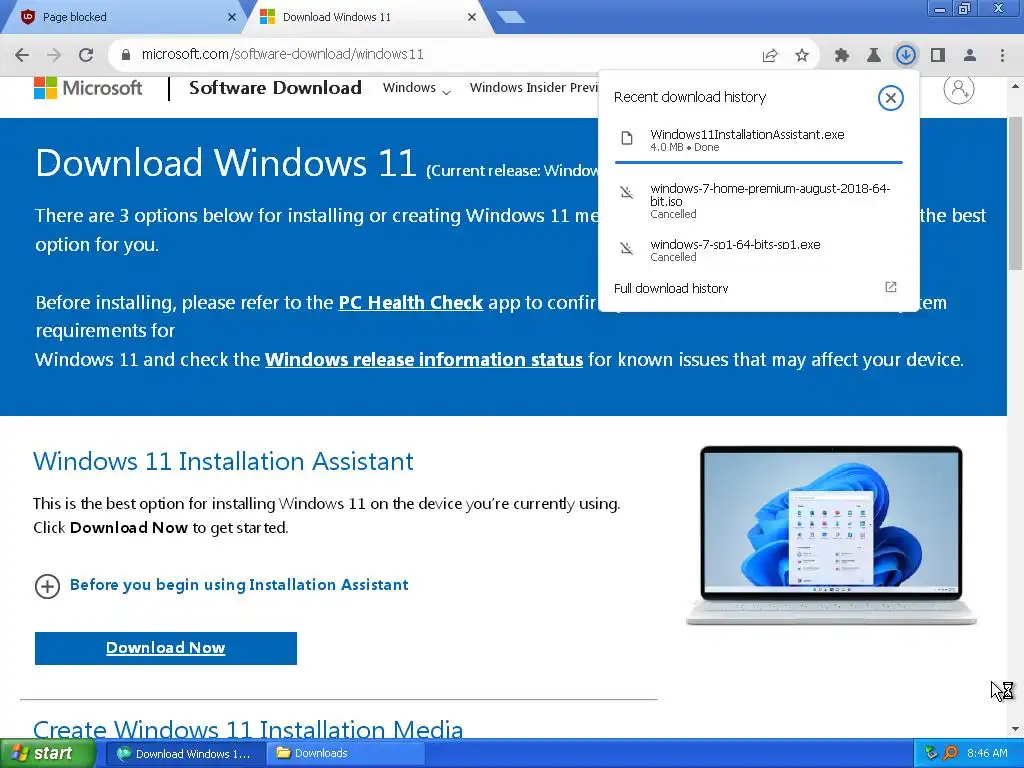
Task: Close the Page blocked tab
Action: pos(231,17)
